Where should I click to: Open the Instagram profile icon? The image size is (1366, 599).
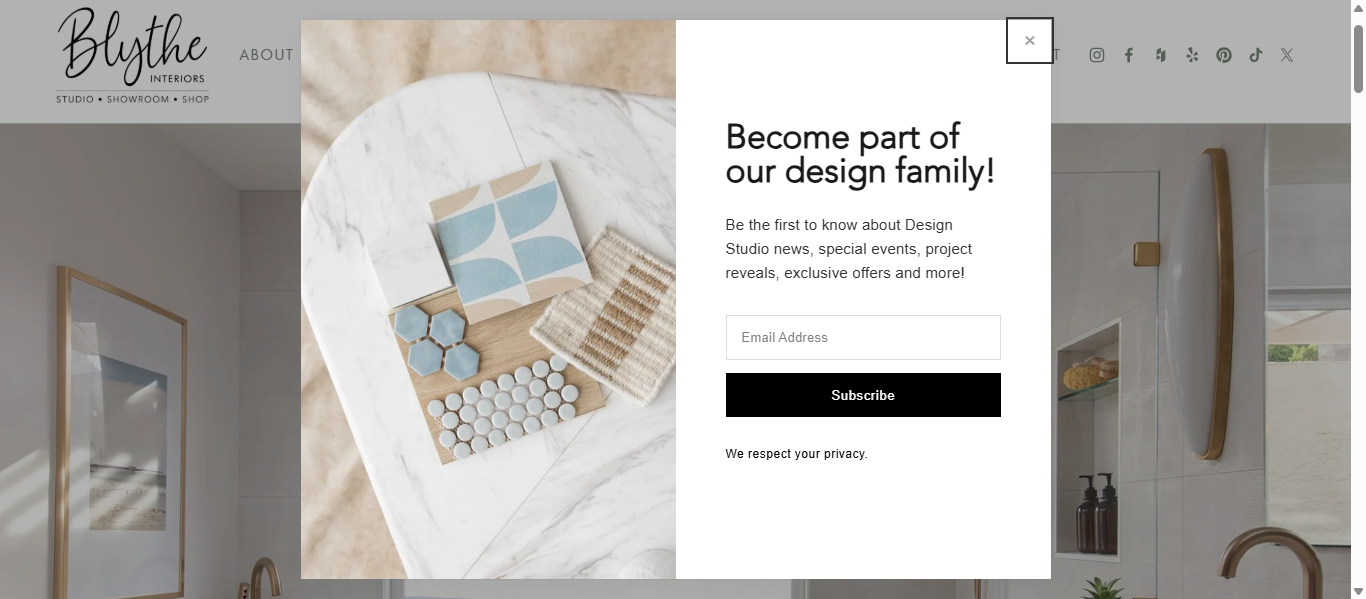click(x=1097, y=55)
